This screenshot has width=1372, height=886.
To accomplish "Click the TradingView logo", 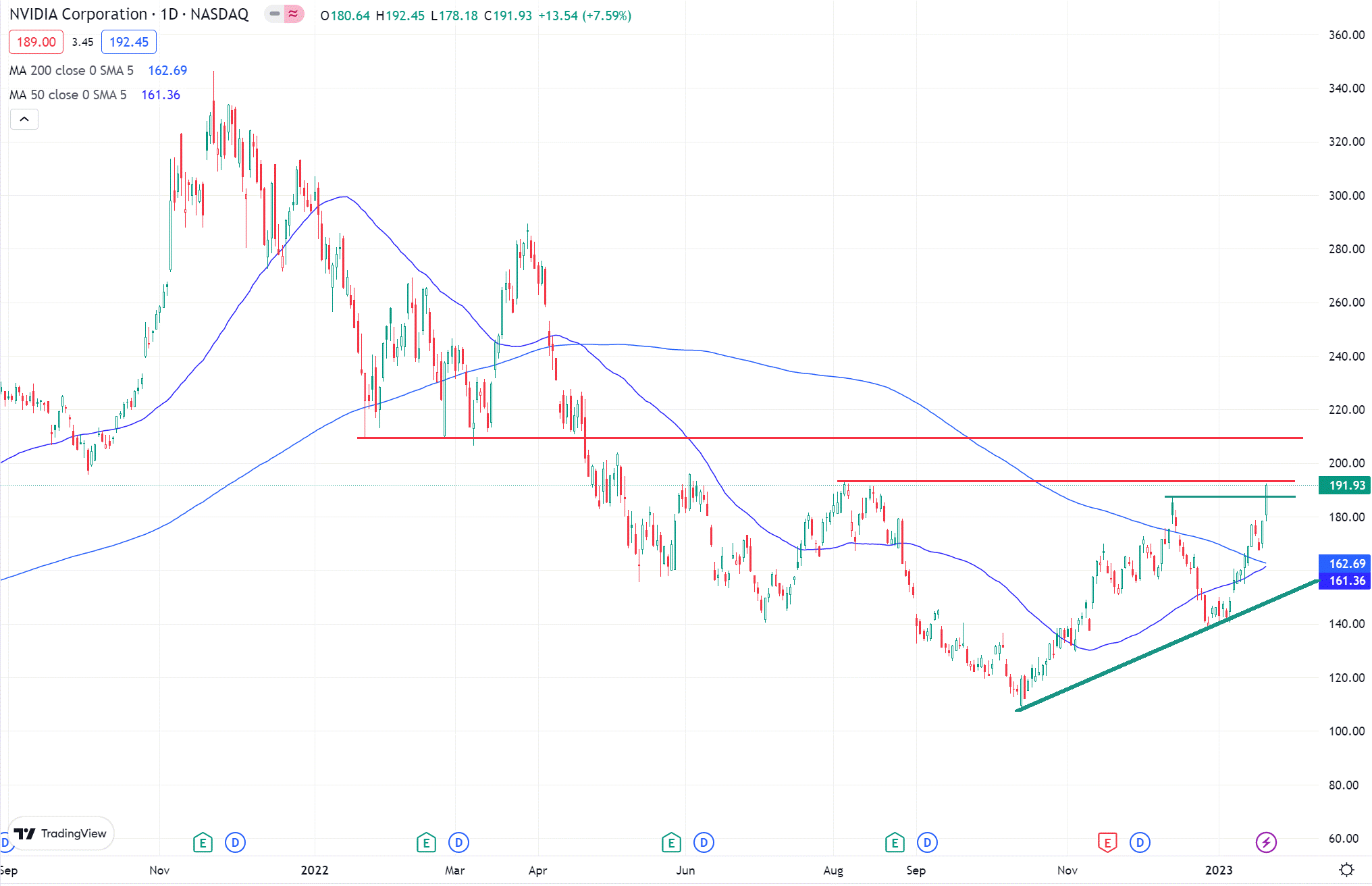I will coord(60,833).
